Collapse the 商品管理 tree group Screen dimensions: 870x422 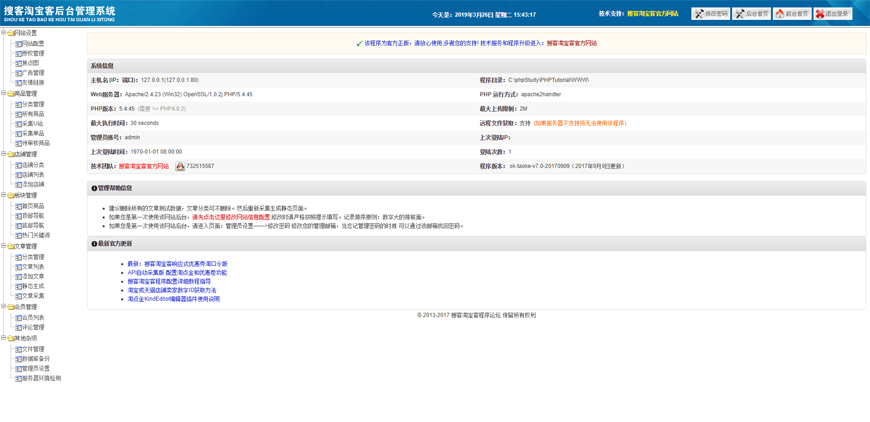pos(3,93)
